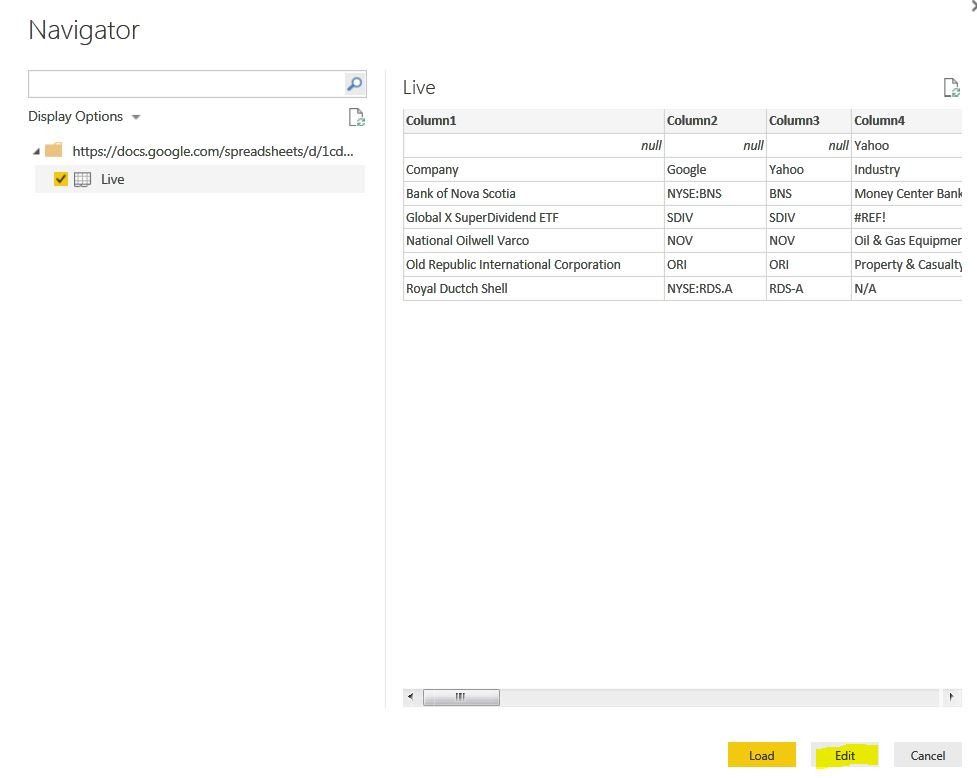Click the search magnifier icon
This screenshot has width=977, height=778.
tap(354, 84)
